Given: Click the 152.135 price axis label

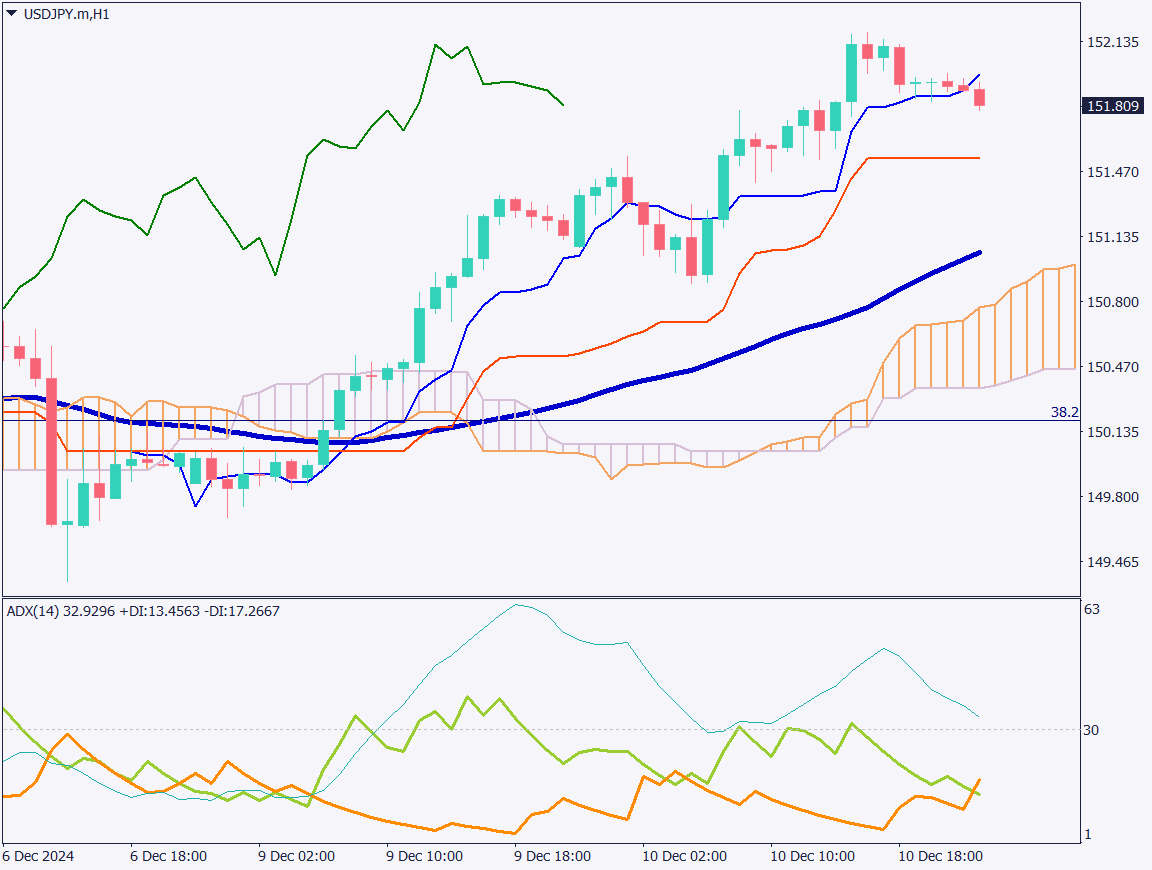Looking at the screenshot, I should [x=1113, y=42].
